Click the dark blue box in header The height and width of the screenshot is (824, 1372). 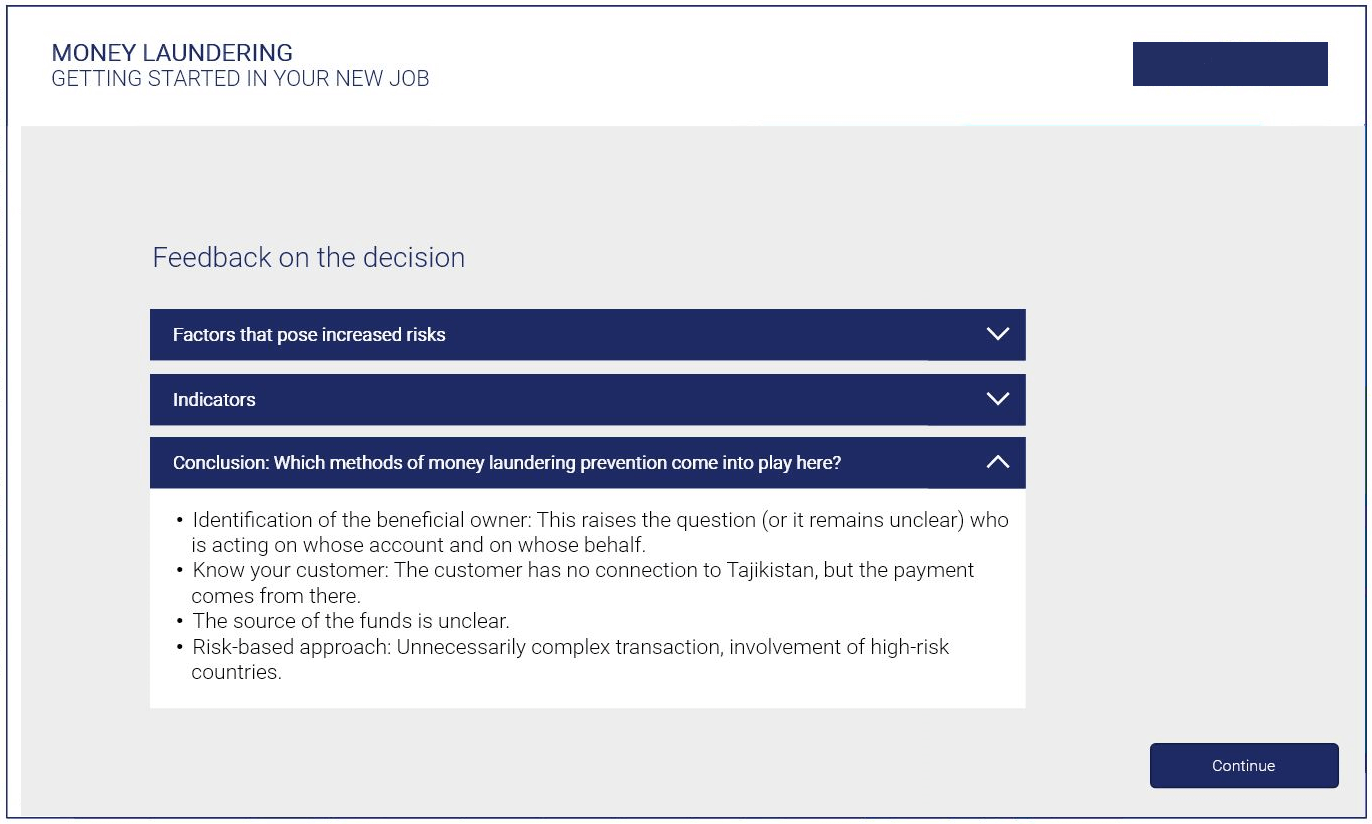[x=1230, y=64]
